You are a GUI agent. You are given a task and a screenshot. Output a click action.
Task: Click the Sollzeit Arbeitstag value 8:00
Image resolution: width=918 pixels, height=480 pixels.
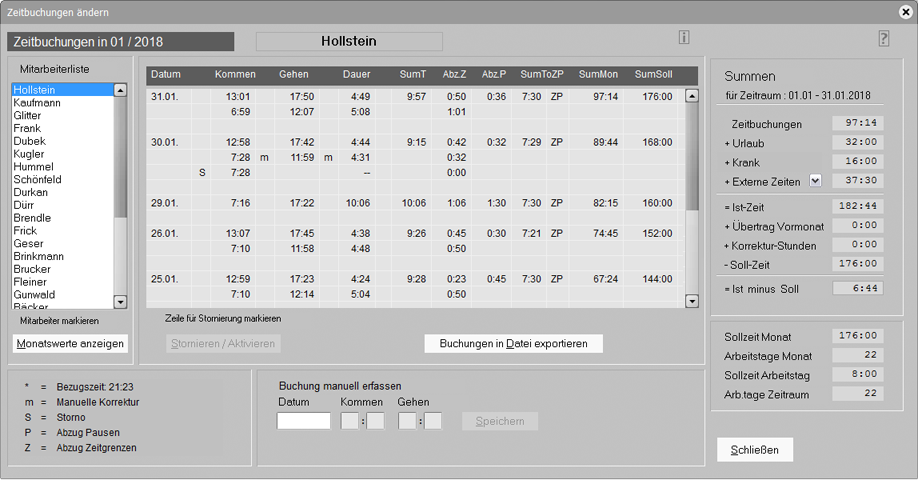858,374
